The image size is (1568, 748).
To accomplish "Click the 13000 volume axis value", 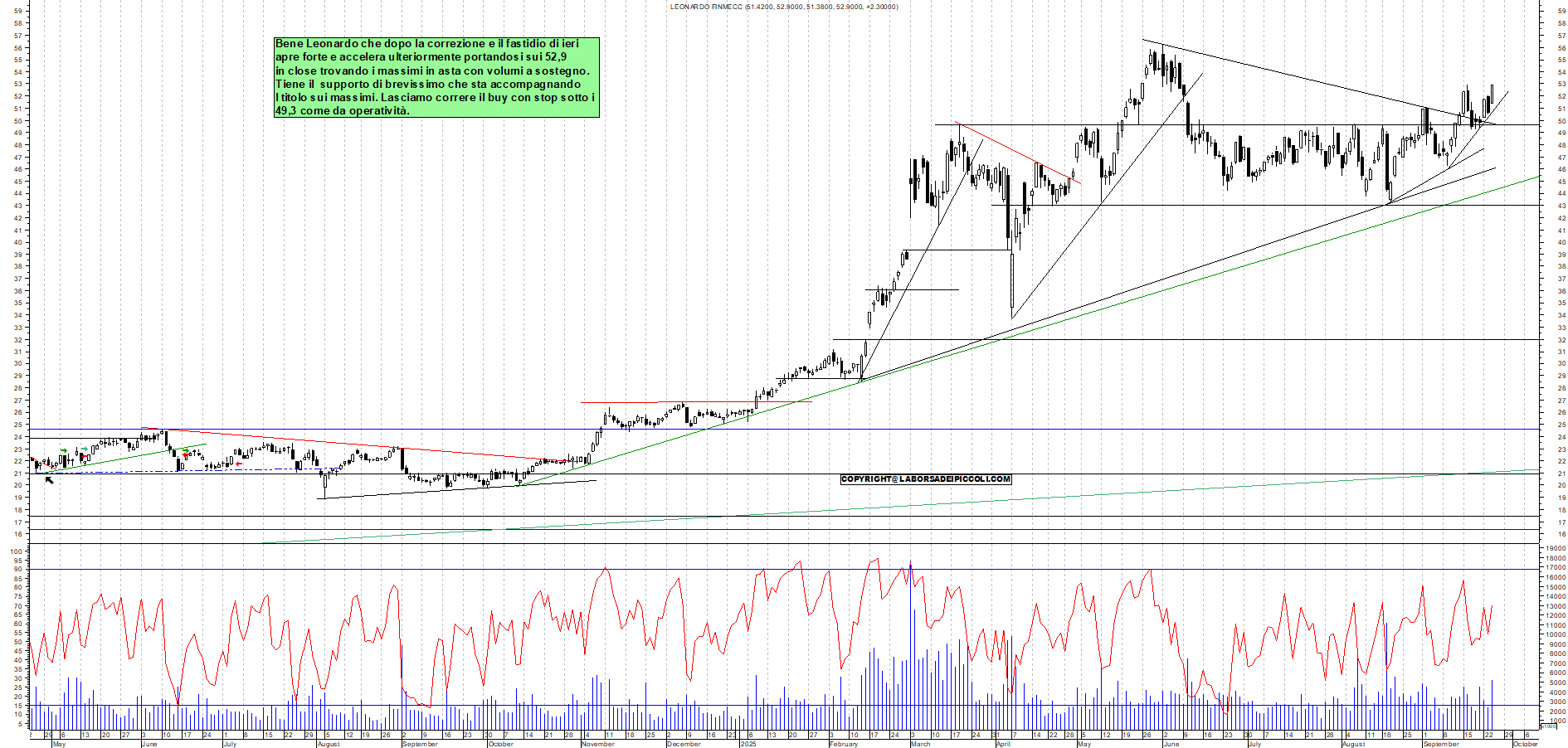I will (1555, 606).
